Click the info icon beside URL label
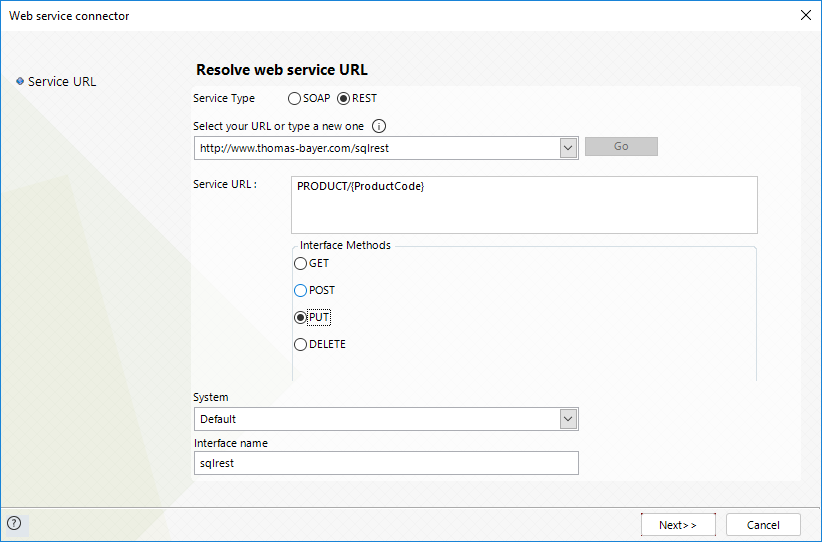 click(378, 126)
